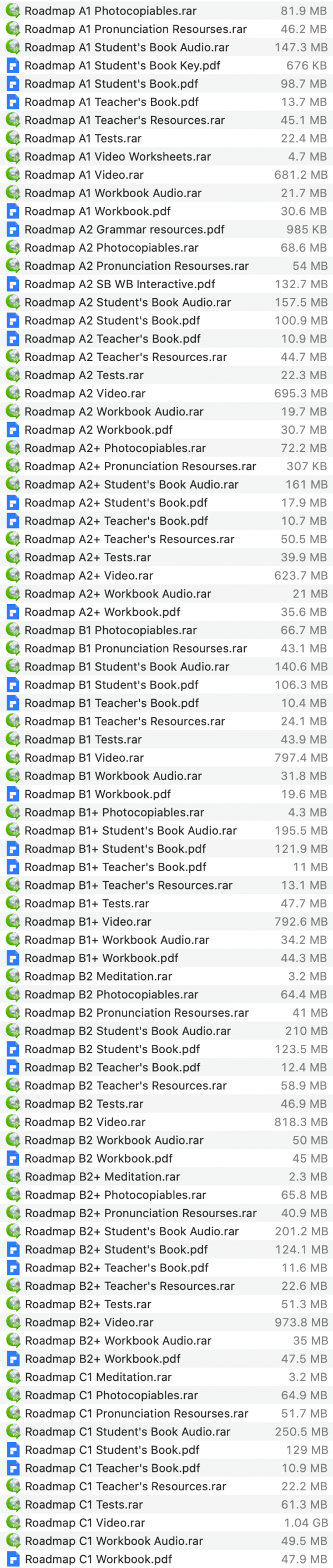This screenshot has width=333, height=1568.
Task: Select the RAR icon for Roadmap A2 Tests.rar
Action: 12,375
